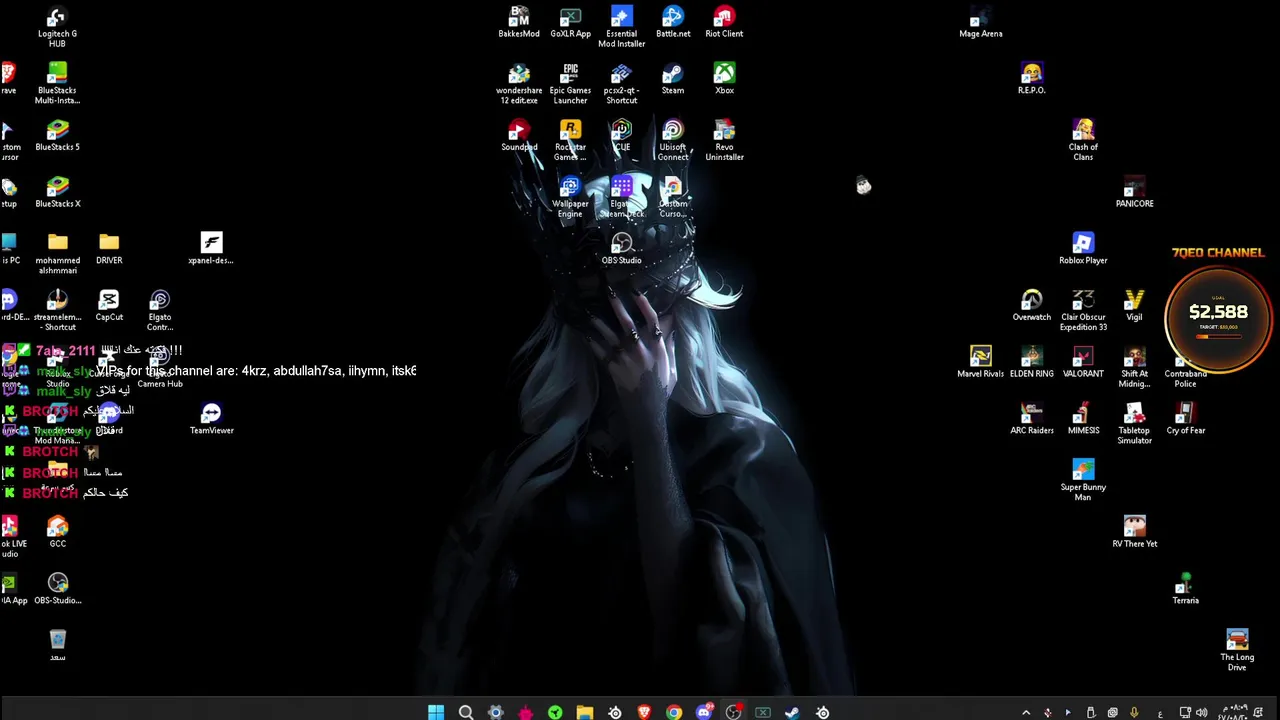Open the GoXLR App desktop shortcut

tap(570, 22)
